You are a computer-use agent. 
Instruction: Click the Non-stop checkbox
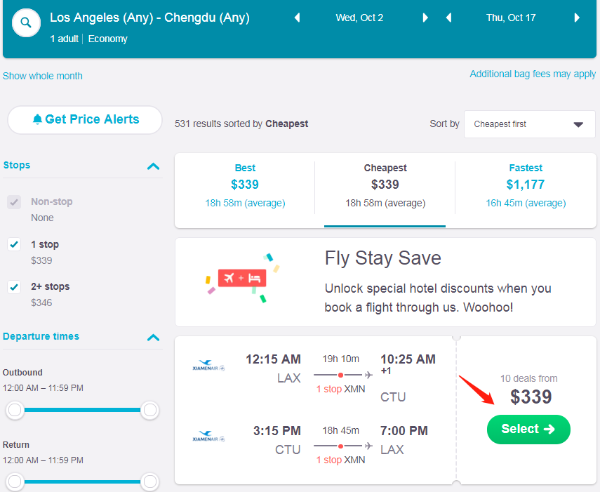[x=14, y=202]
